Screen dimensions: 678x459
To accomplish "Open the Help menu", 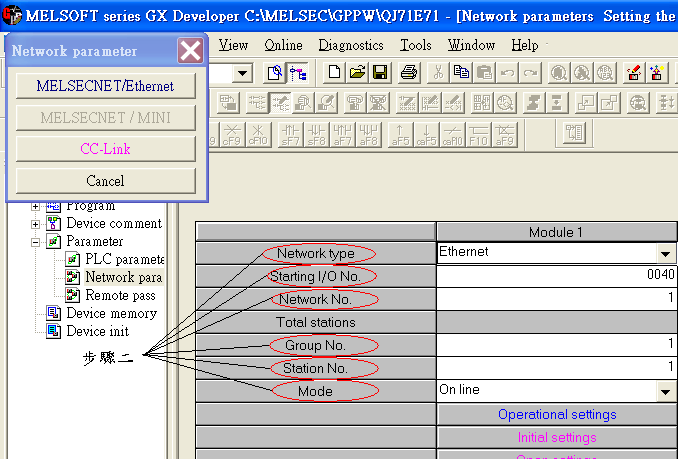I will pyautogui.click(x=524, y=45).
